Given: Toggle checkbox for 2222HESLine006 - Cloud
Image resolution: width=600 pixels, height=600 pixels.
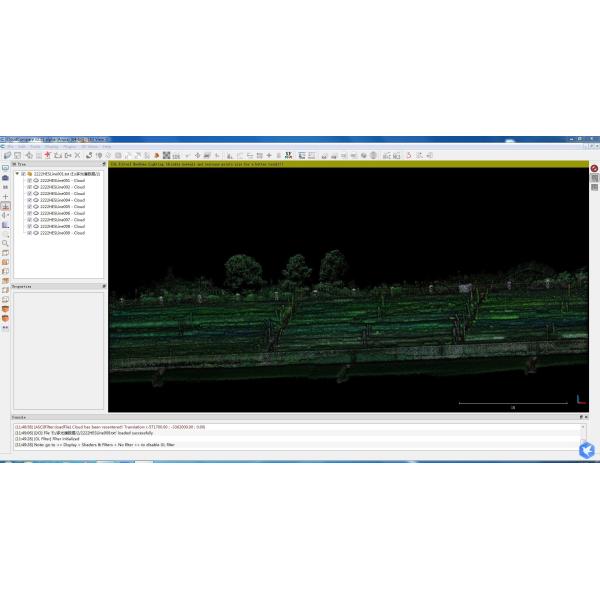Looking at the screenshot, I should (29, 213).
